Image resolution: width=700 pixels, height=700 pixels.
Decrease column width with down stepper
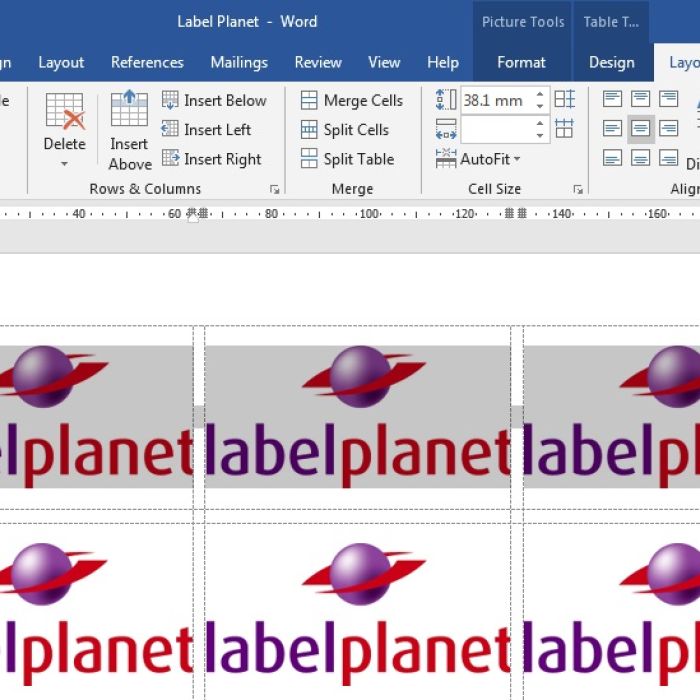pyautogui.click(x=540, y=135)
